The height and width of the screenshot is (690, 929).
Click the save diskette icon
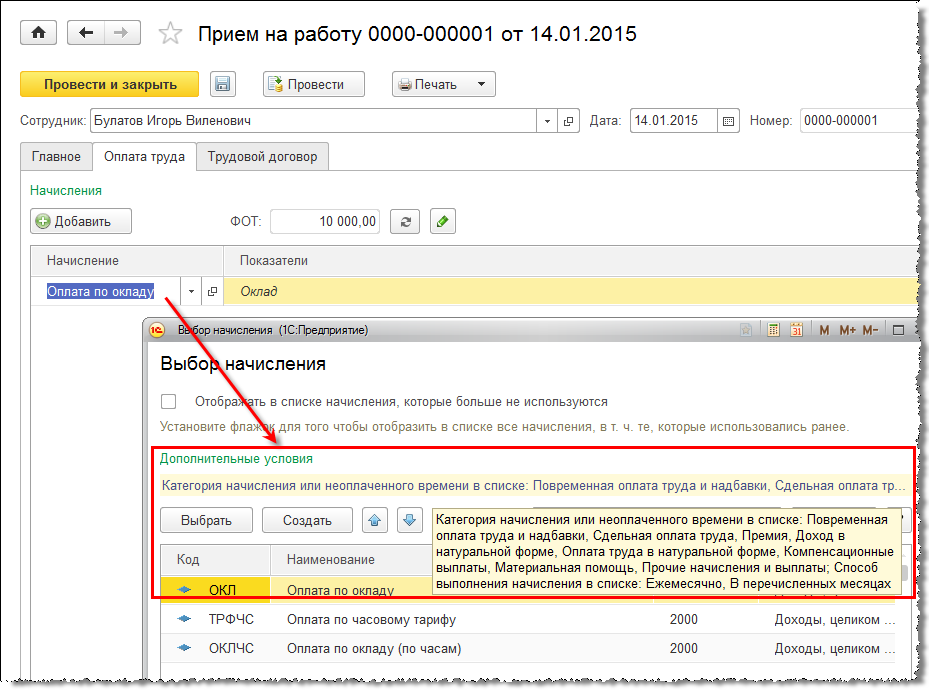point(222,85)
